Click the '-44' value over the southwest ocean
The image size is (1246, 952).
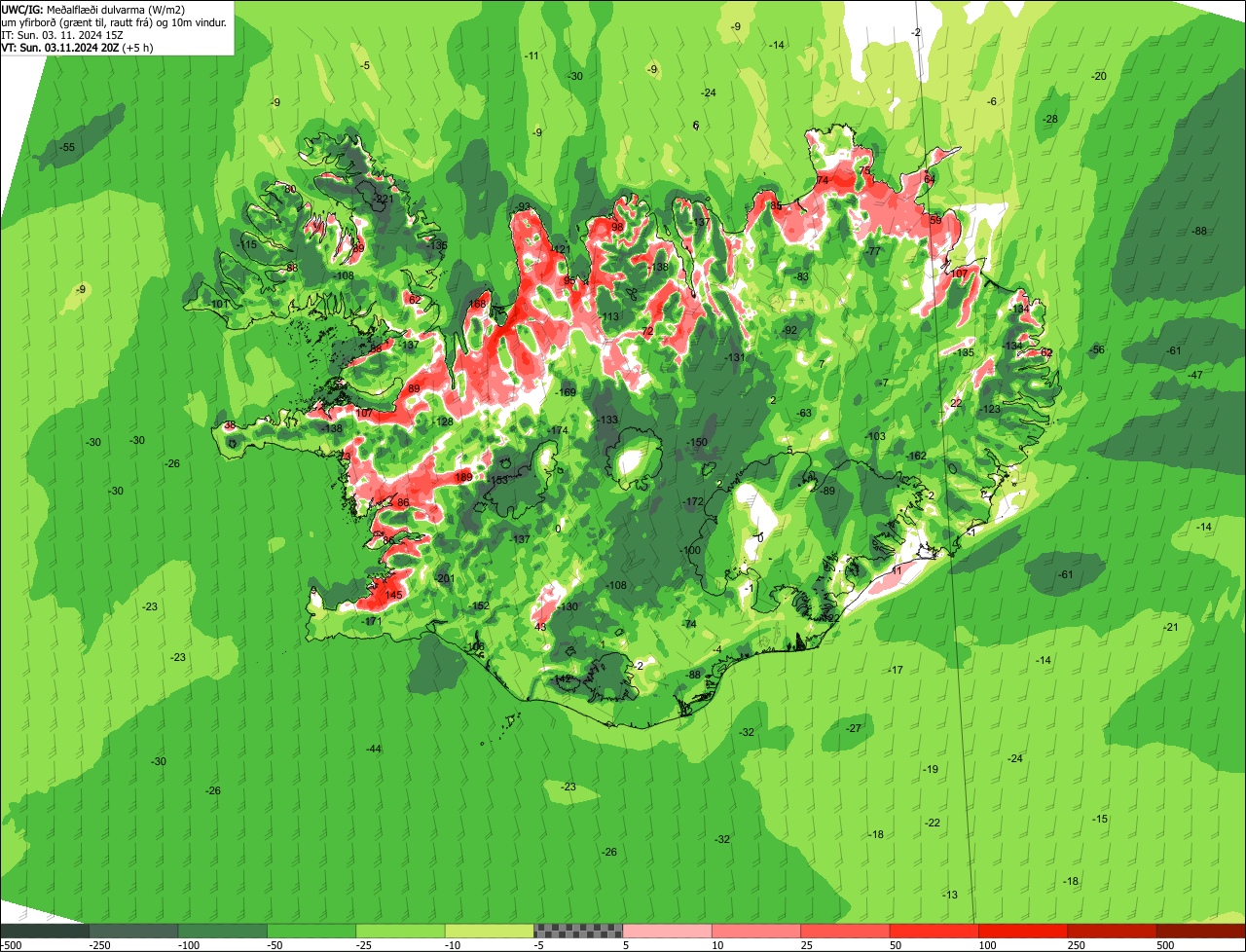pyautogui.click(x=374, y=749)
